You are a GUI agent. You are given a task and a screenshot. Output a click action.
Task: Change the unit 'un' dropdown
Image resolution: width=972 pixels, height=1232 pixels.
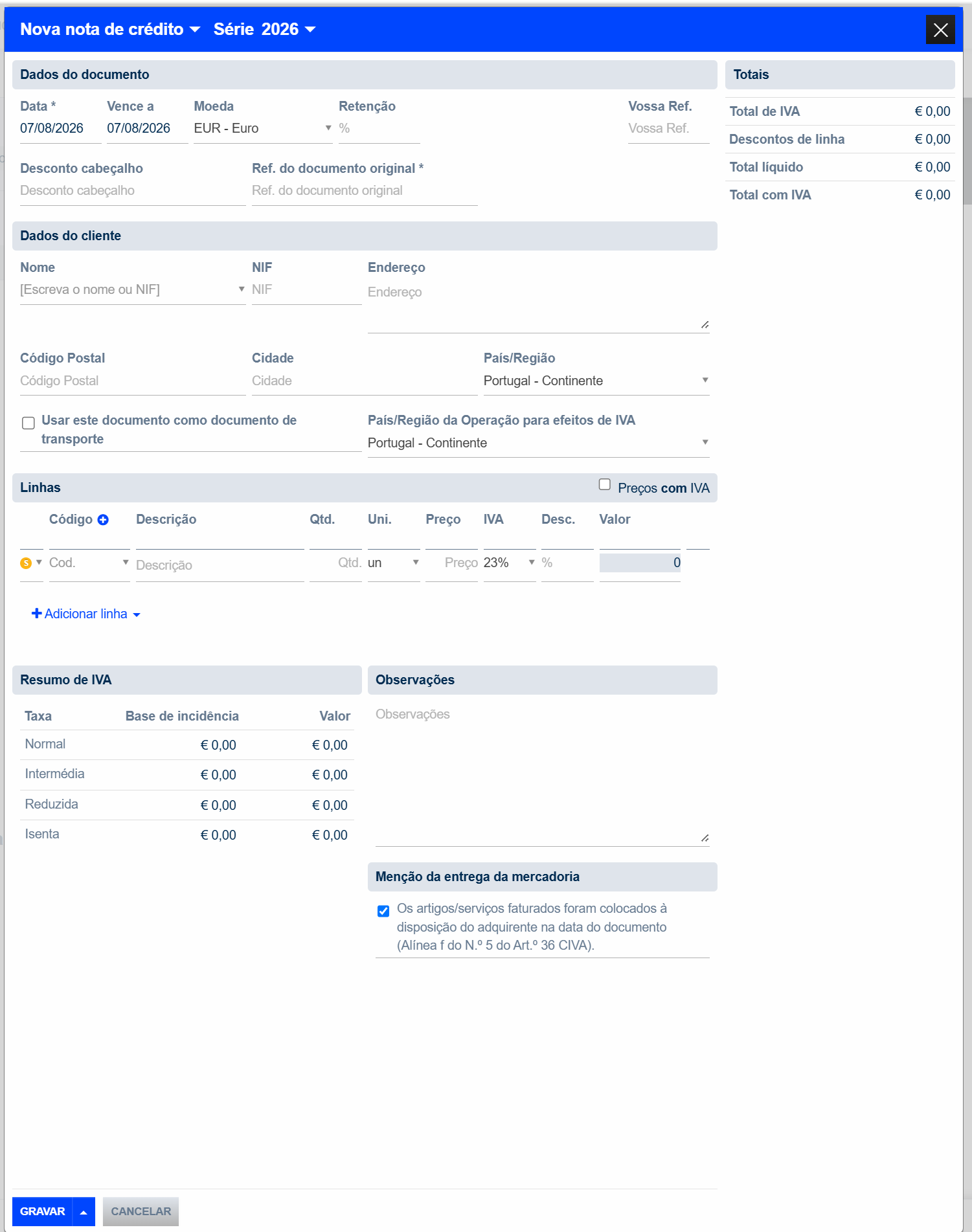point(394,563)
